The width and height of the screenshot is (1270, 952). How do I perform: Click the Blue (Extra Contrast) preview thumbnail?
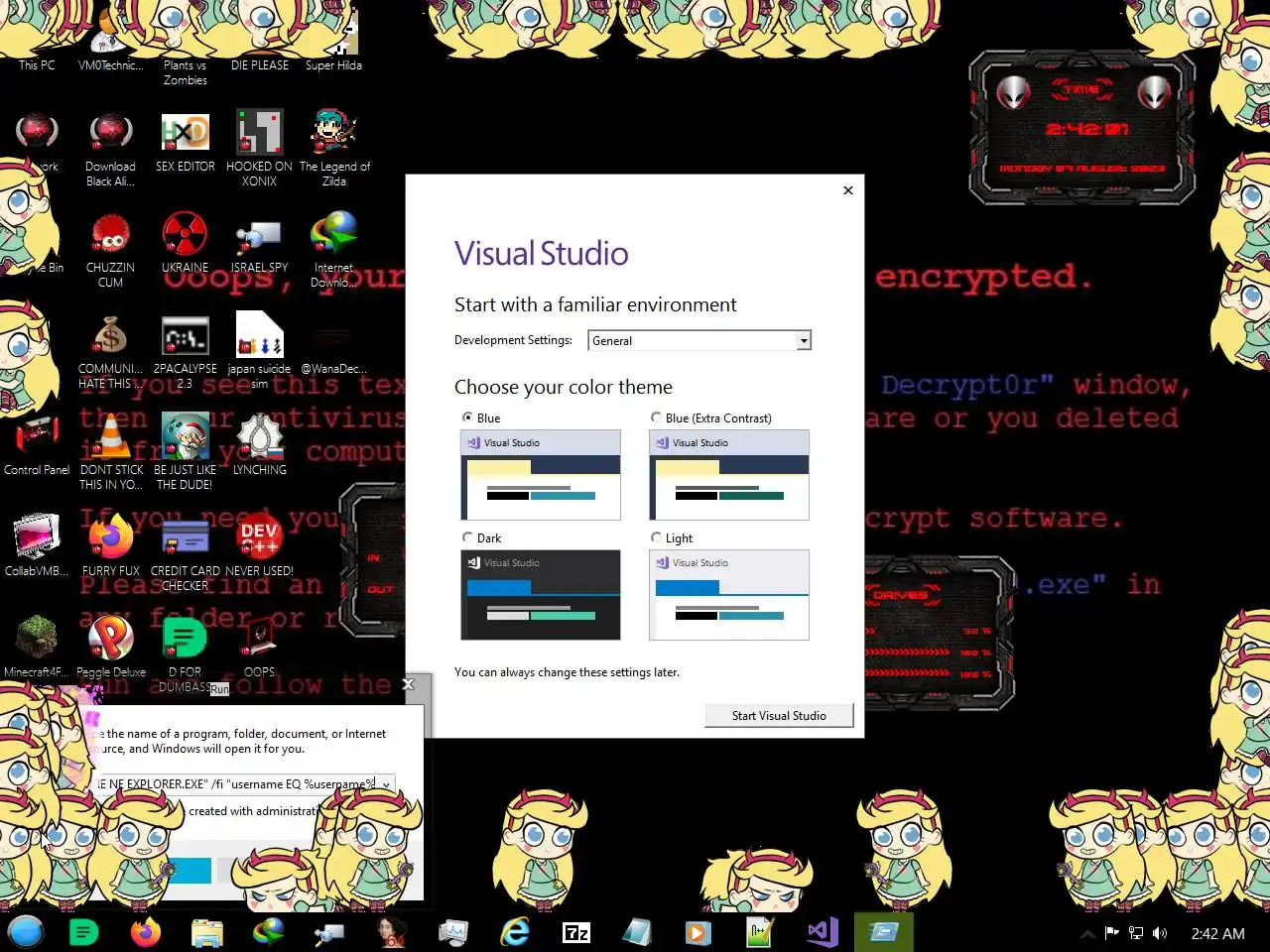[x=729, y=475]
